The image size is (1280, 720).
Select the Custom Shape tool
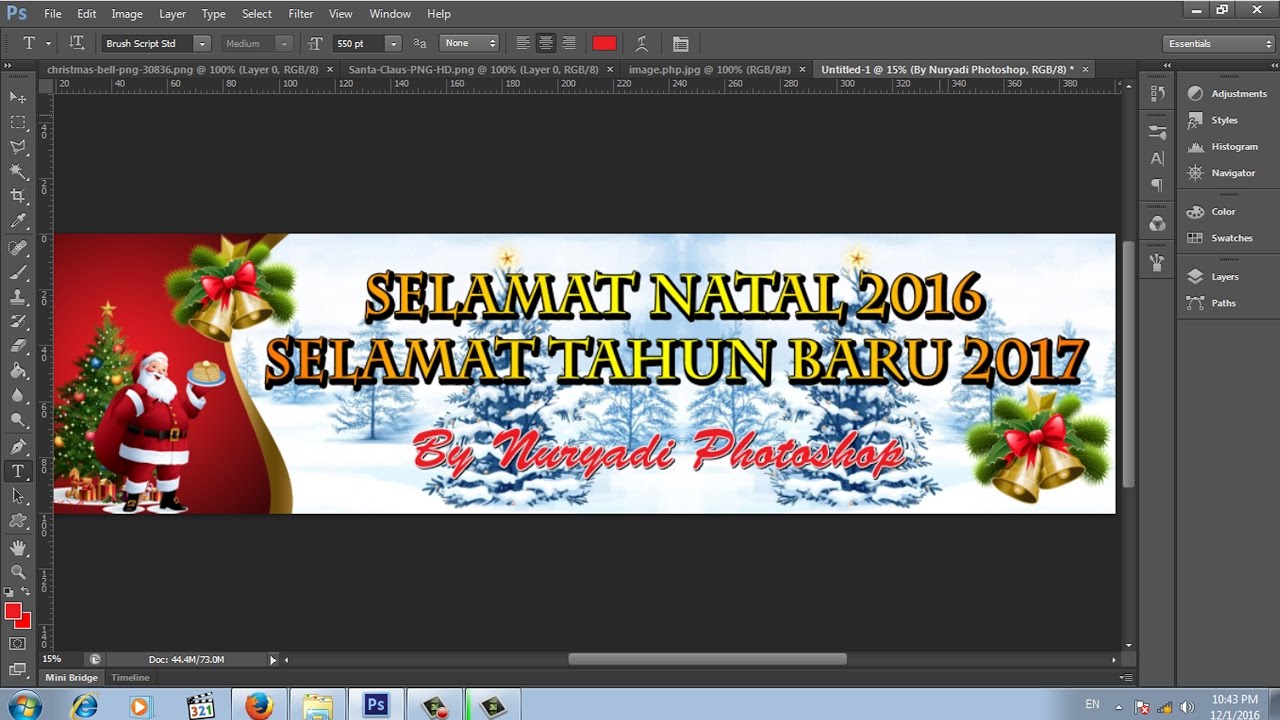point(18,521)
